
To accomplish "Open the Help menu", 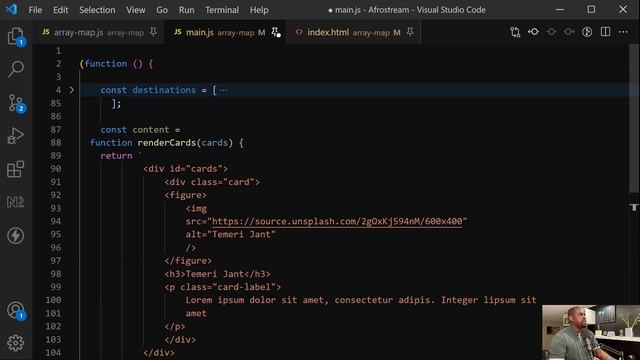I will [x=259, y=10].
